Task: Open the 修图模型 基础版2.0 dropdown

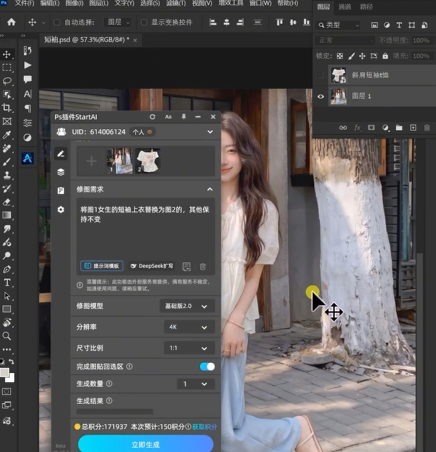Action: 187,306
